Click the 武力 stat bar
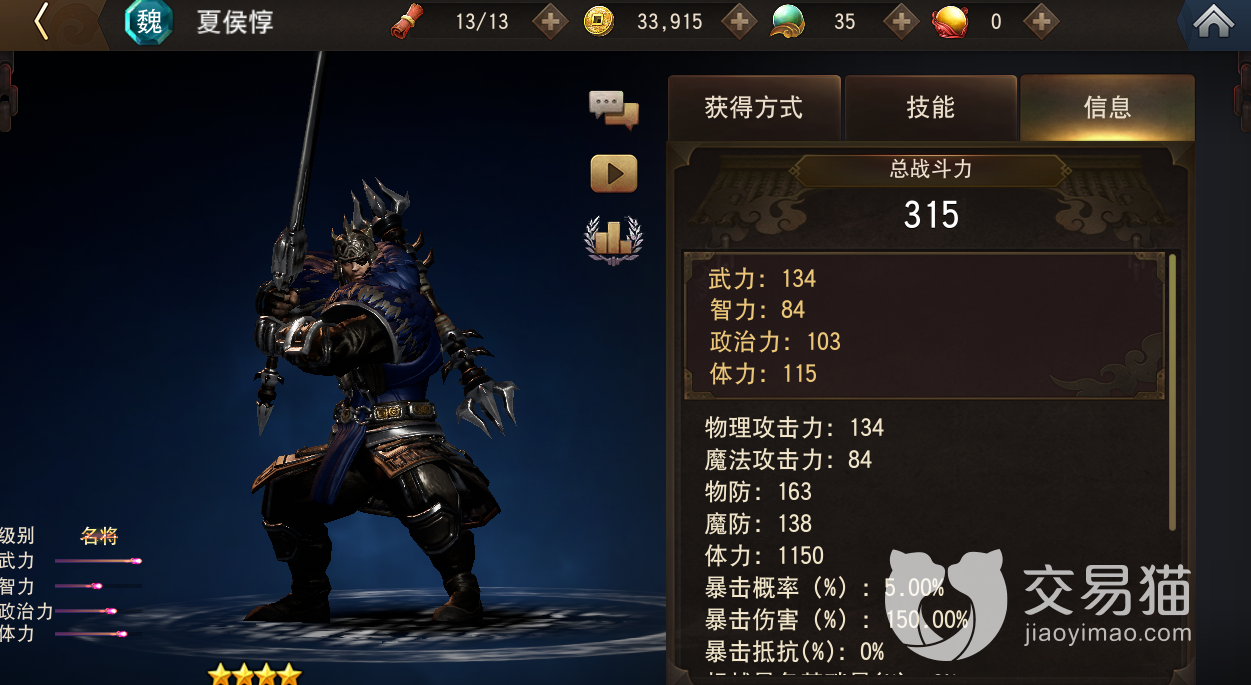Screen dimensions: 1251x685 pyautogui.click(x=98, y=561)
